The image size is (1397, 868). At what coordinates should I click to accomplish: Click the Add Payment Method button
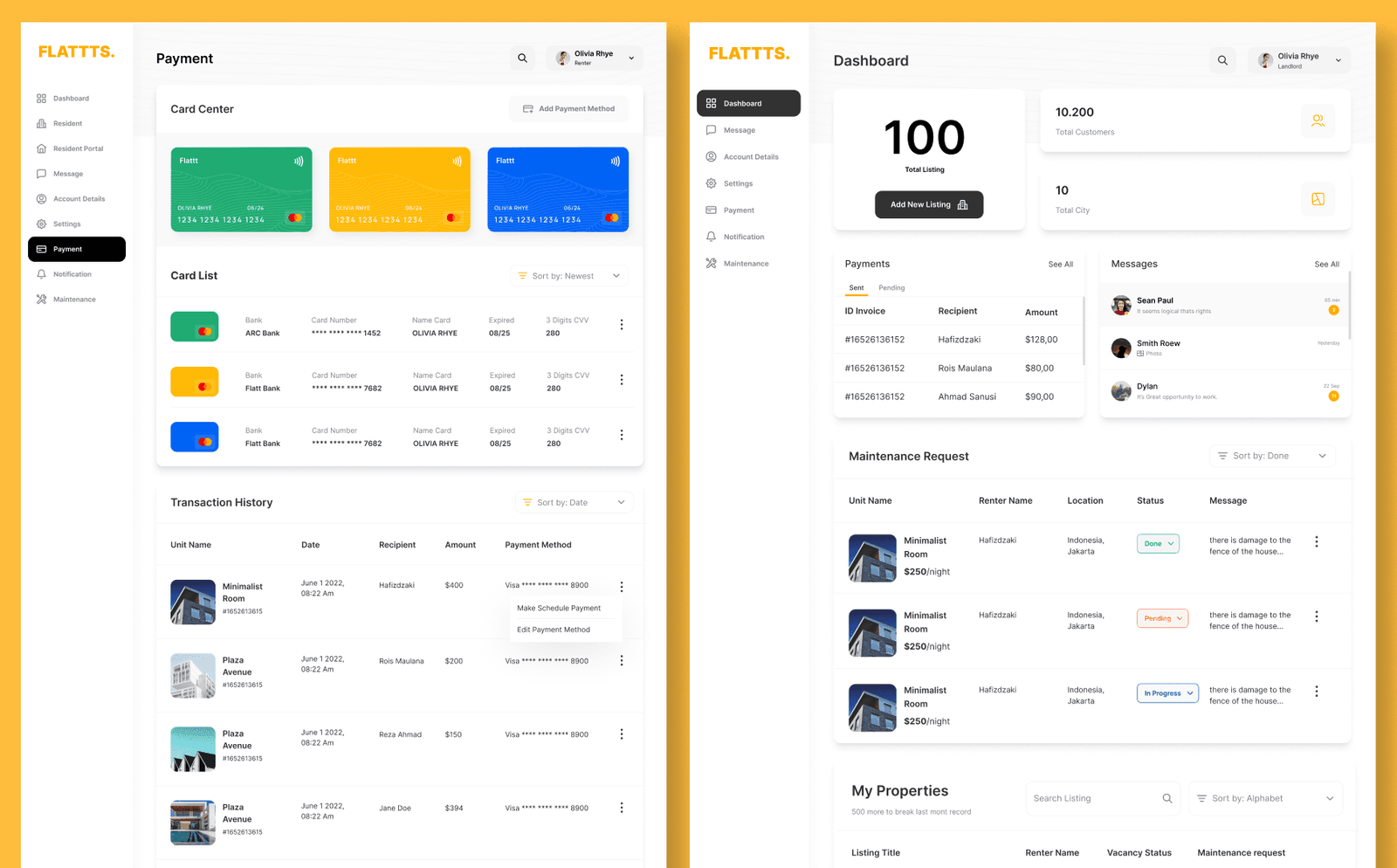(568, 109)
